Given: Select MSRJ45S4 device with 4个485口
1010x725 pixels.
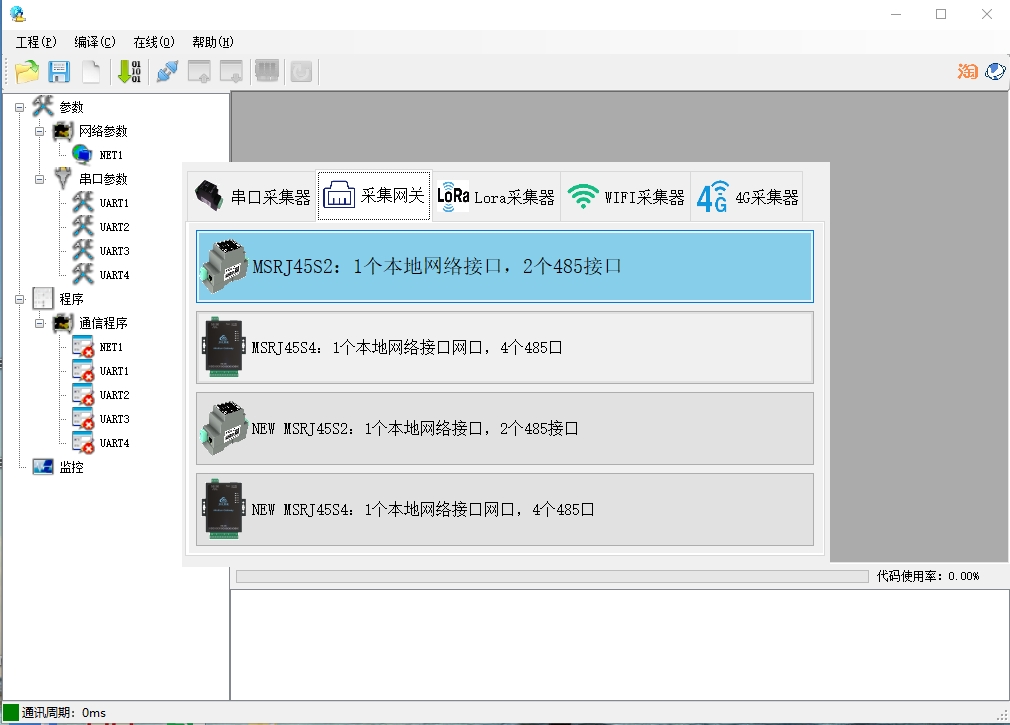Looking at the screenshot, I should (x=505, y=348).
